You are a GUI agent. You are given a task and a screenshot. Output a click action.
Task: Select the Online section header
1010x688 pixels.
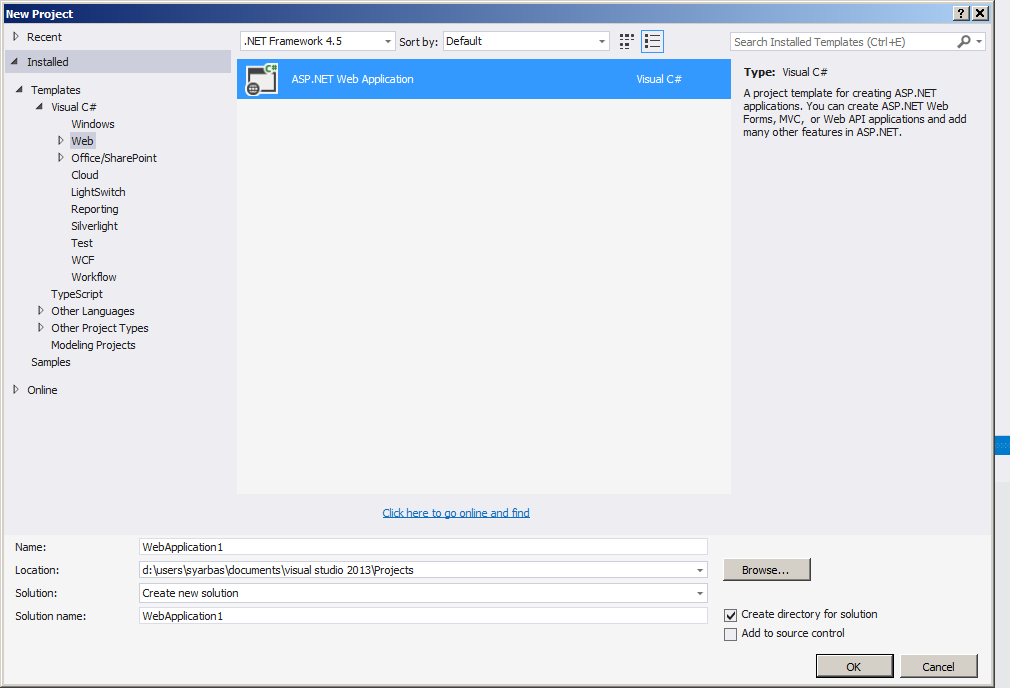click(42, 390)
